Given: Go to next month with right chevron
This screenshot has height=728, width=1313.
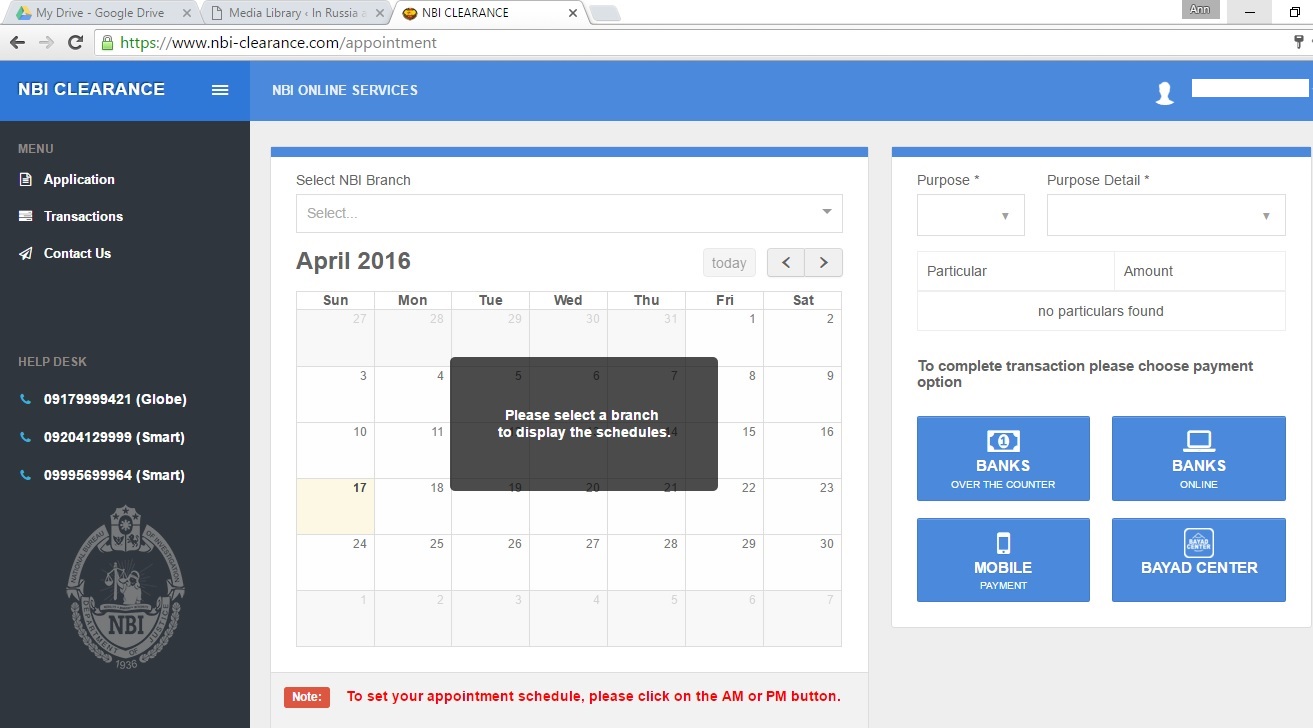Looking at the screenshot, I should (x=824, y=262).
